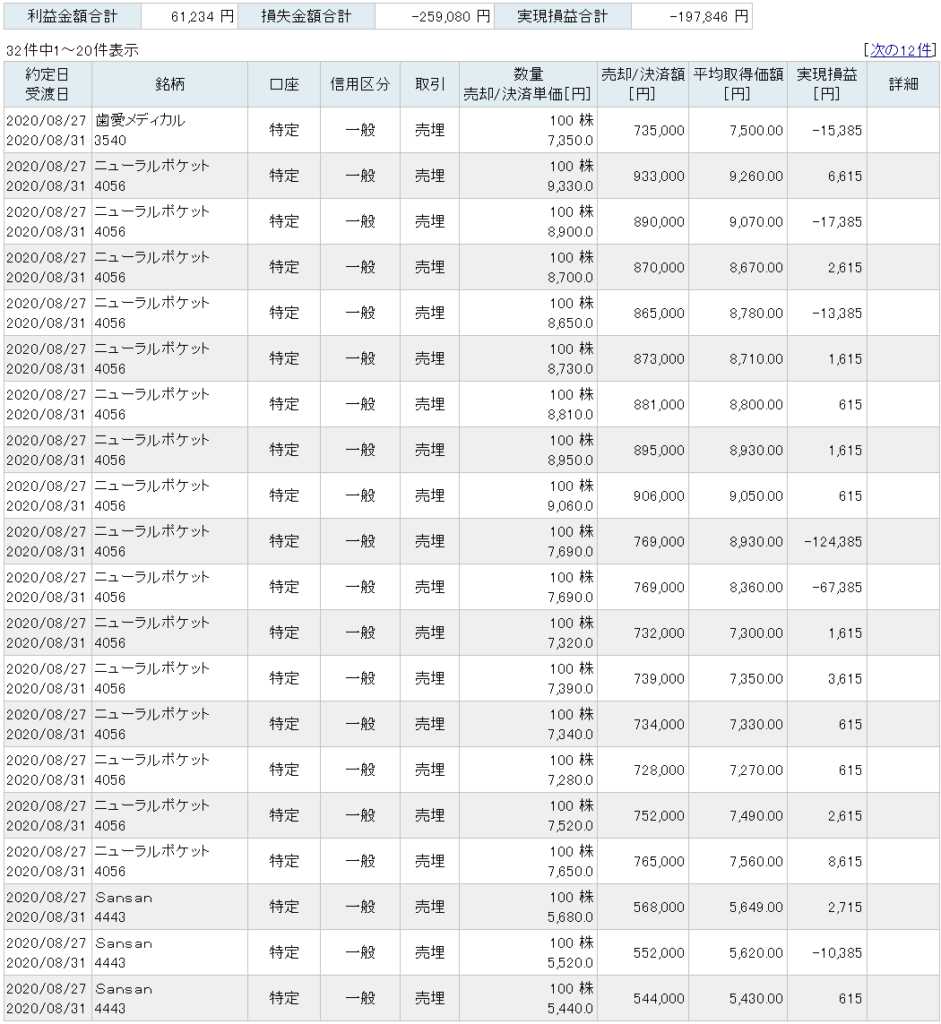Image resolution: width=941 pixels, height=1024 pixels.
Task: Click the 約定日 受渡日 column header
Action: coord(47,85)
